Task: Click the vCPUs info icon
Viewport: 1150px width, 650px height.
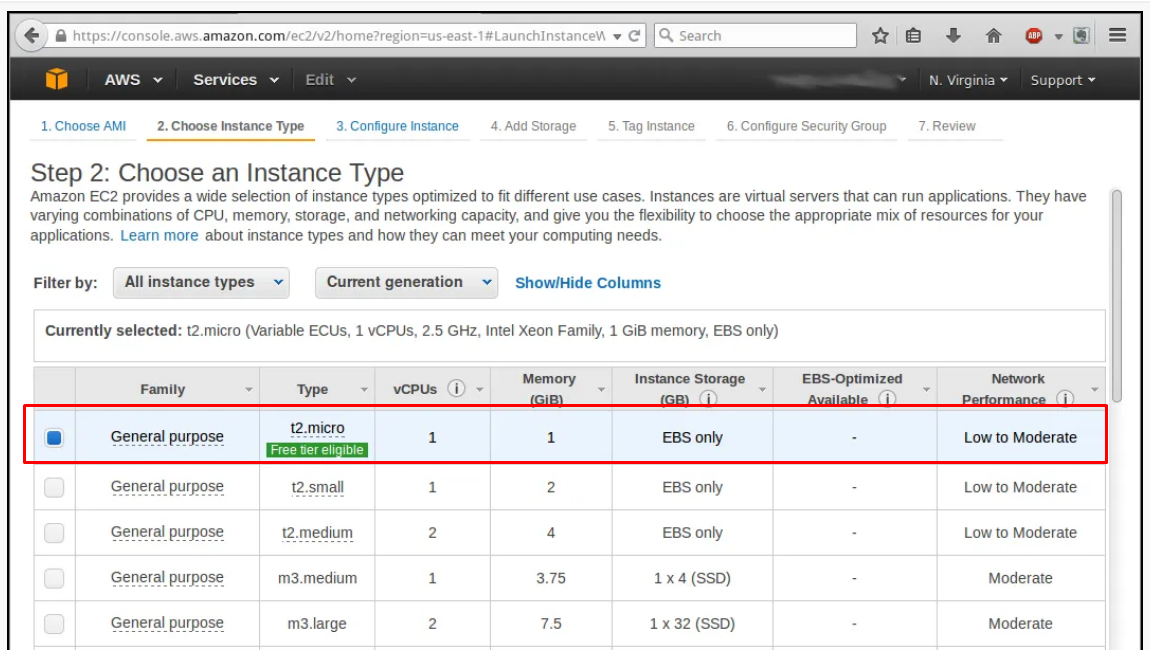Action: coord(456,388)
